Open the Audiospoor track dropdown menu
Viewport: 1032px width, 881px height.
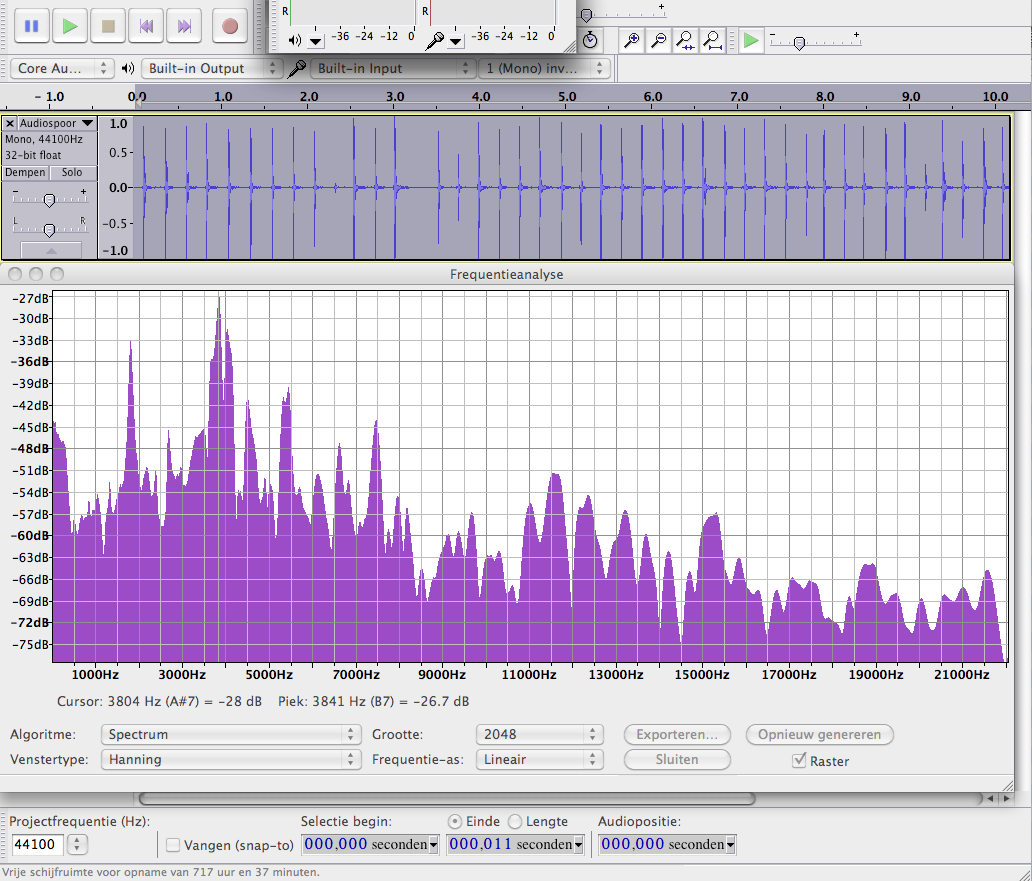[56, 123]
